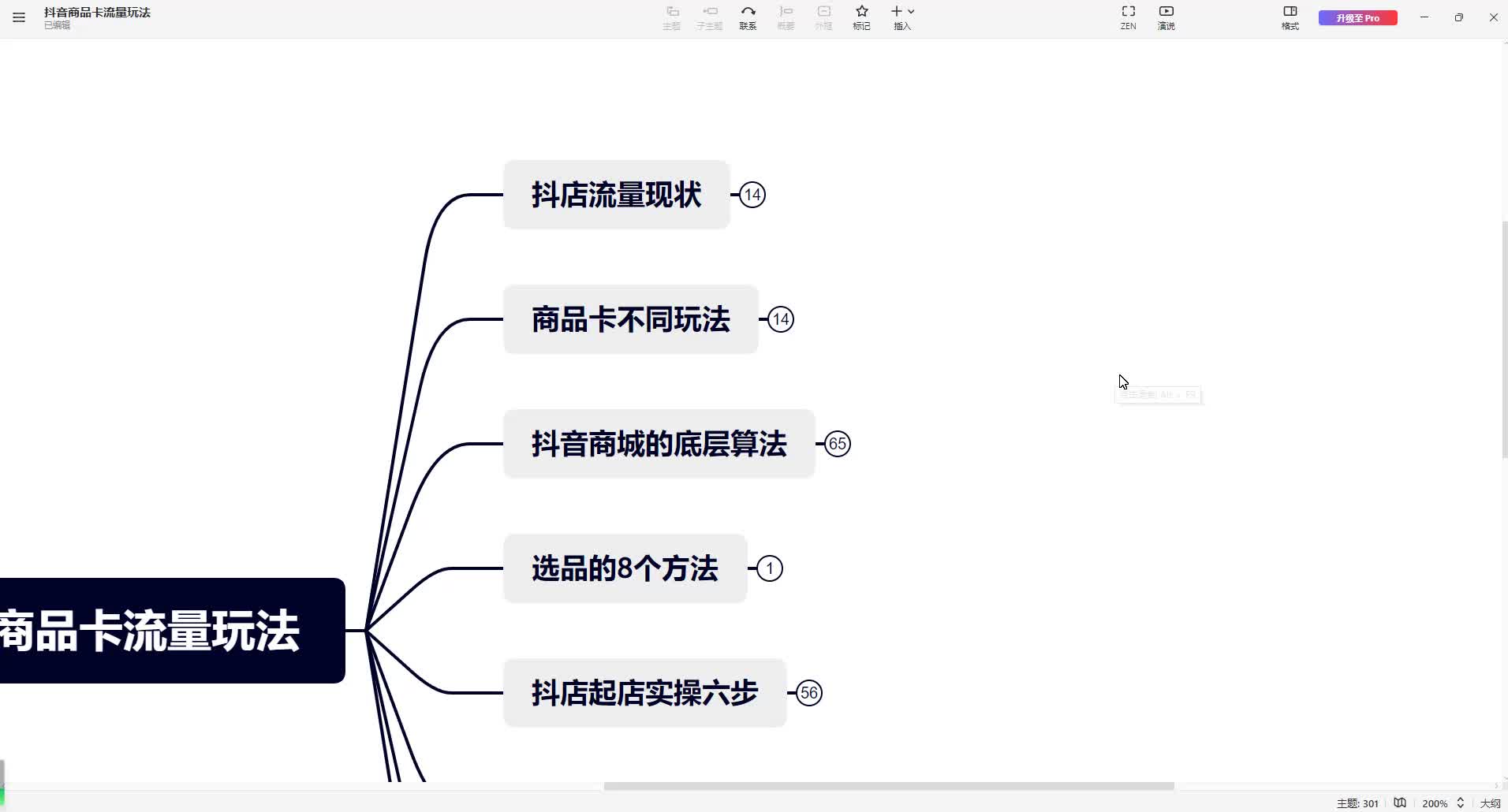This screenshot has width=1508, height=812.
Task: Click the vertical scrollbar thumb
Action: (x=1504, y=339)
